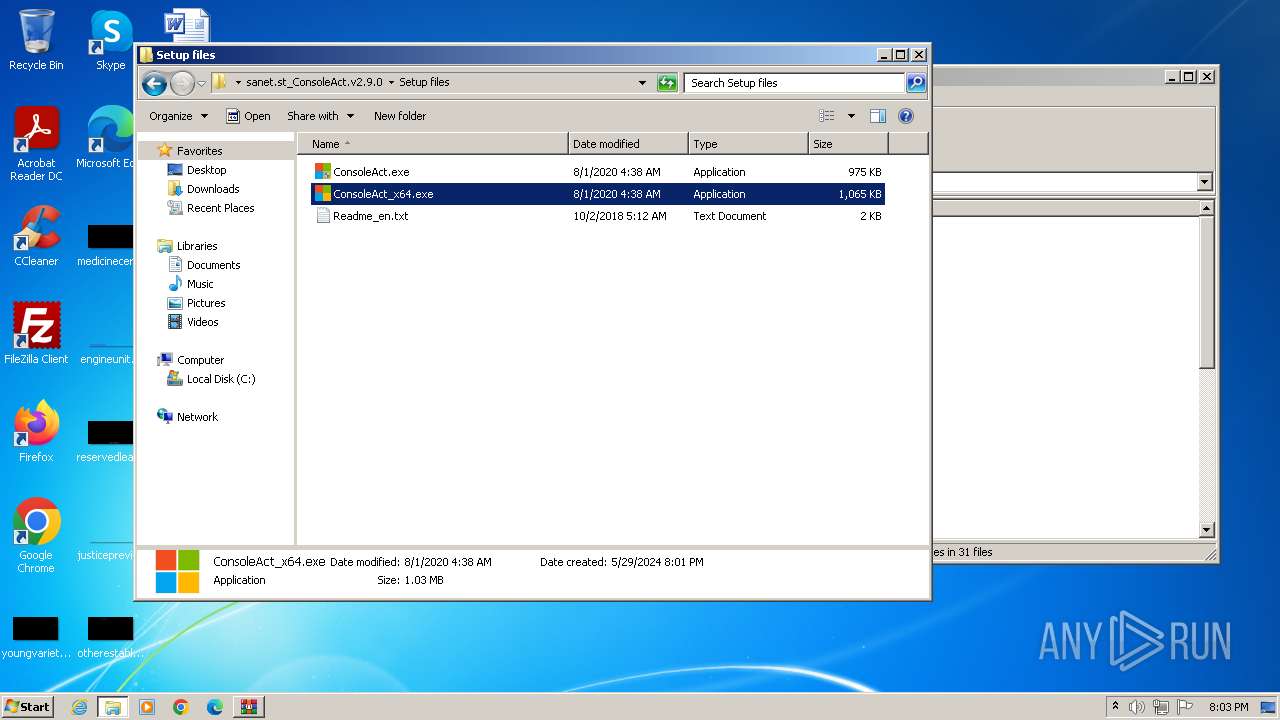
Task: Open dropdown in background window
Action: pyautogui.click(x=1204, y=182)
